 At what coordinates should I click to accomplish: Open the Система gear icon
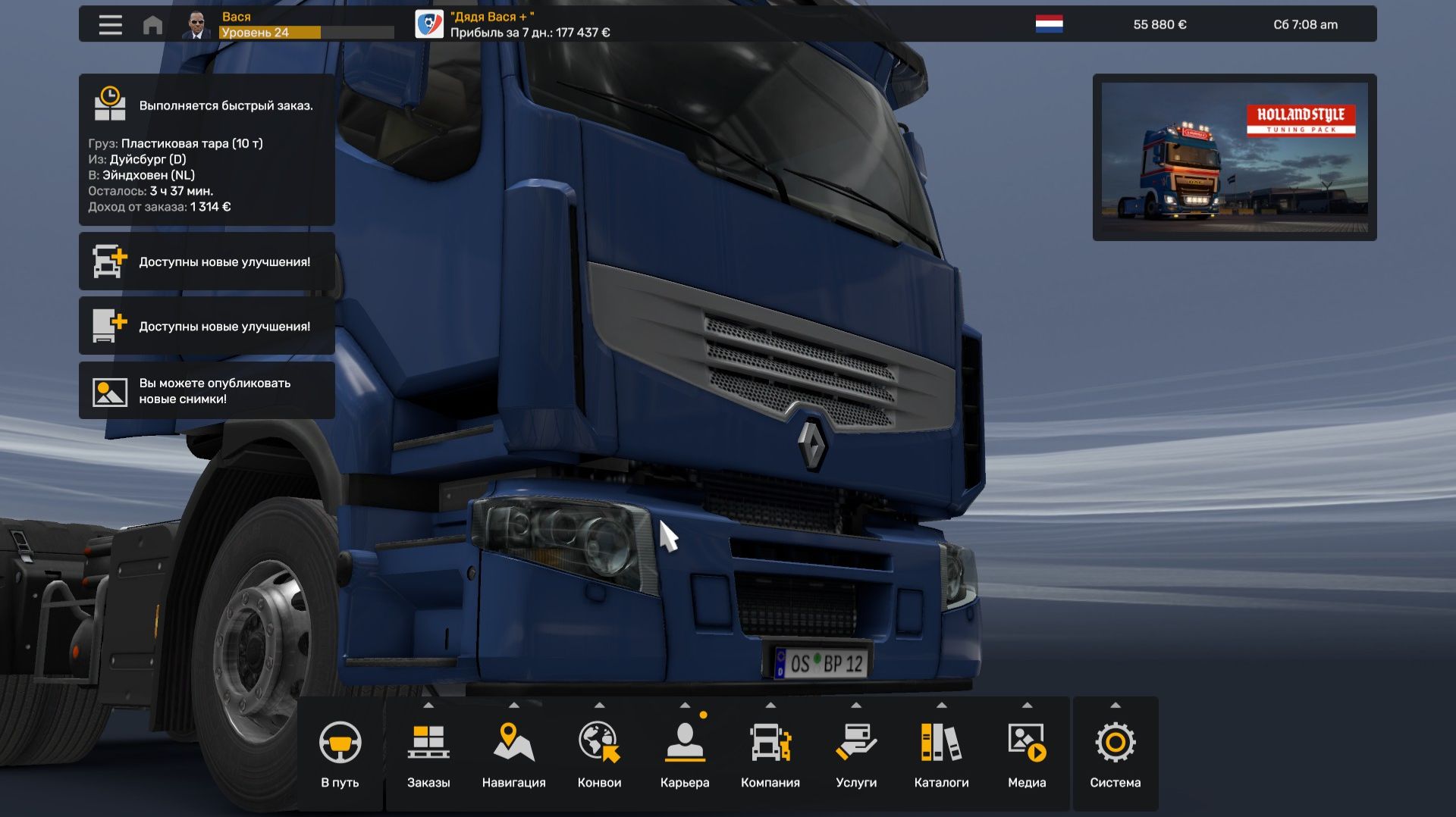pos(1116,742)
